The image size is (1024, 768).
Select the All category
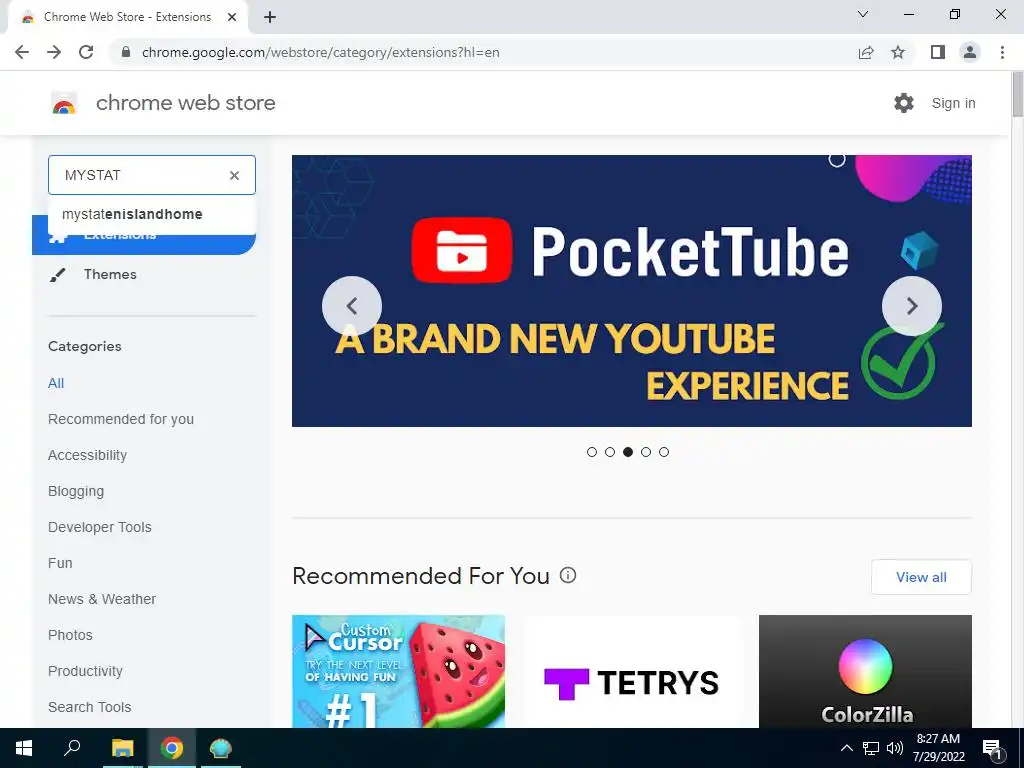pos(56,383)
